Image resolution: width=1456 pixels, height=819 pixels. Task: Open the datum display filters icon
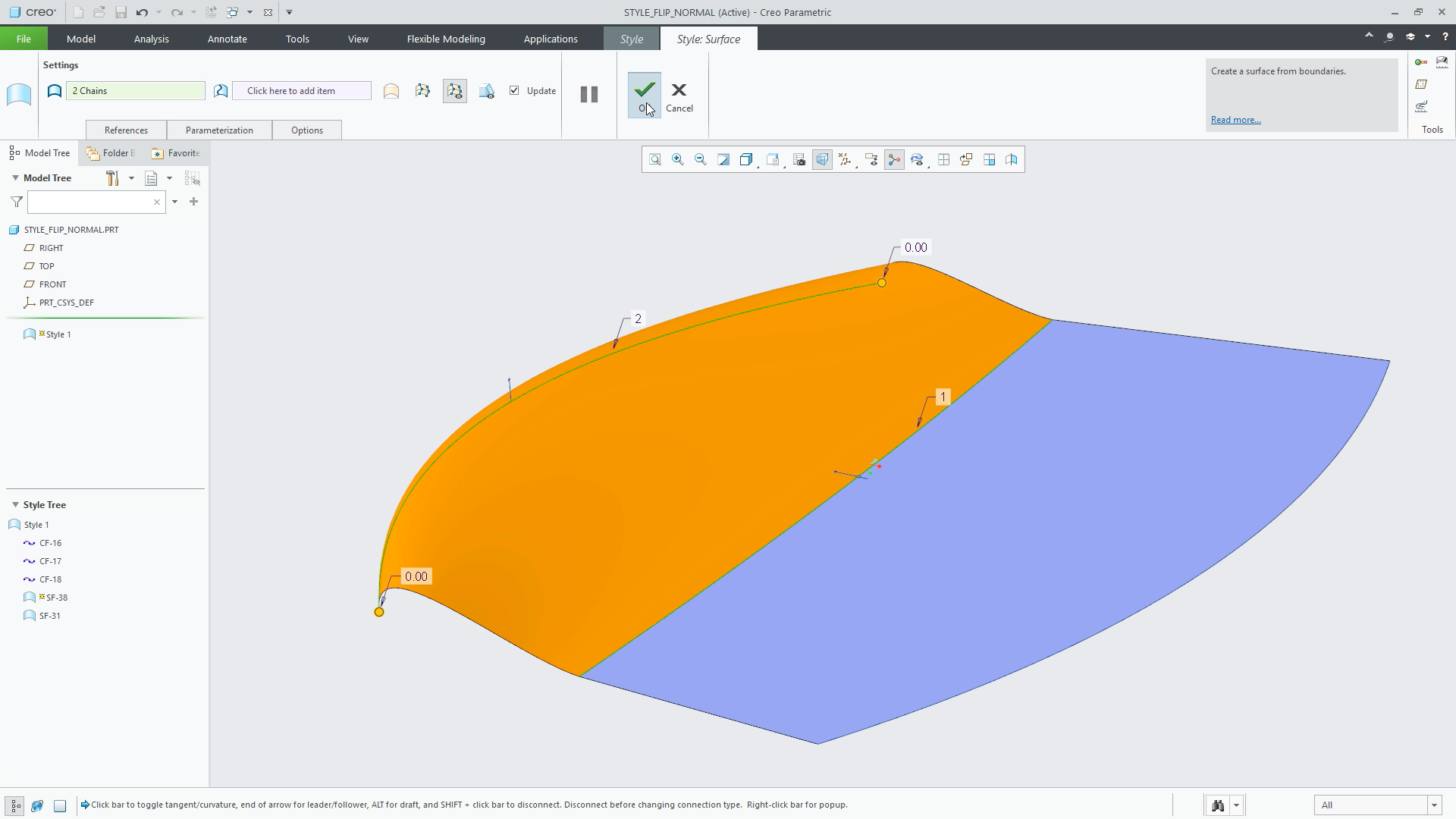pos(845,160)
